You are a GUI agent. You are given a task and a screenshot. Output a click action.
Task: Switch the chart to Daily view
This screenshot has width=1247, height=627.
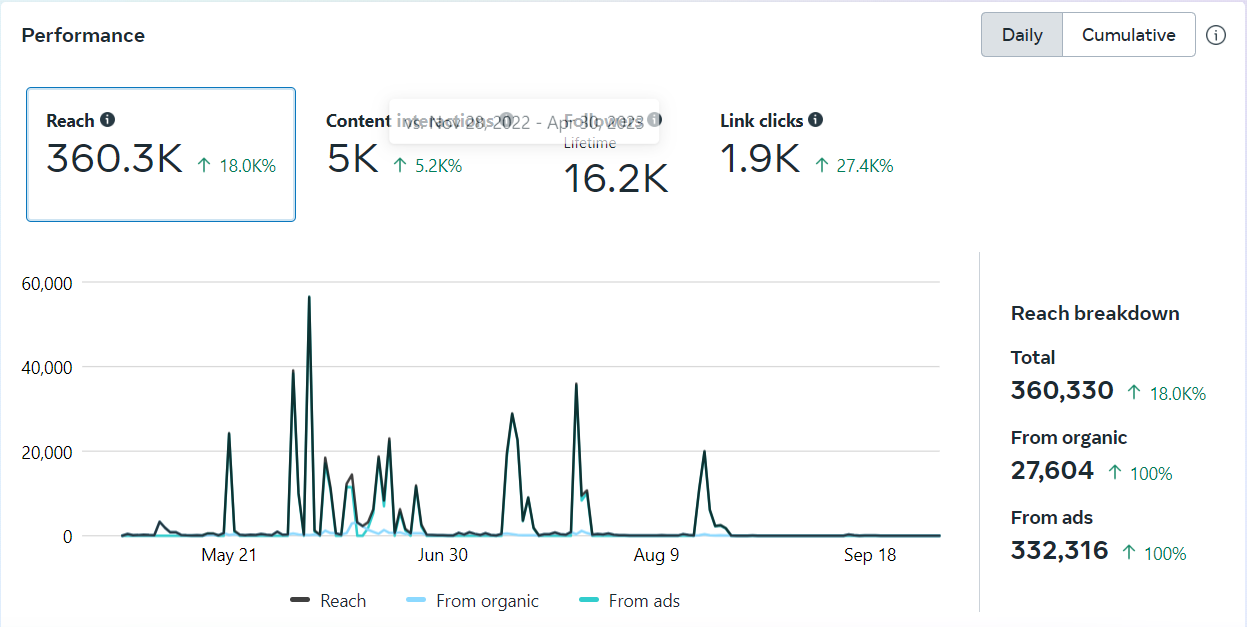(1022, 35)
